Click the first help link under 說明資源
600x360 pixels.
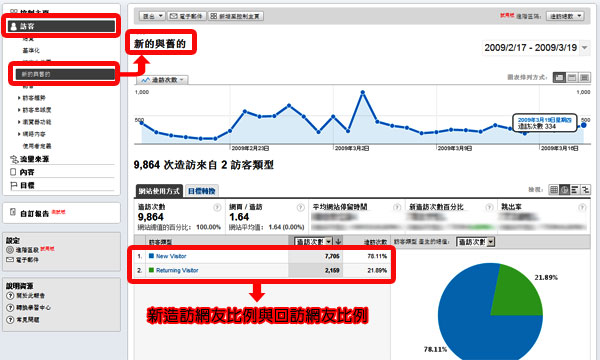[31, 296]
